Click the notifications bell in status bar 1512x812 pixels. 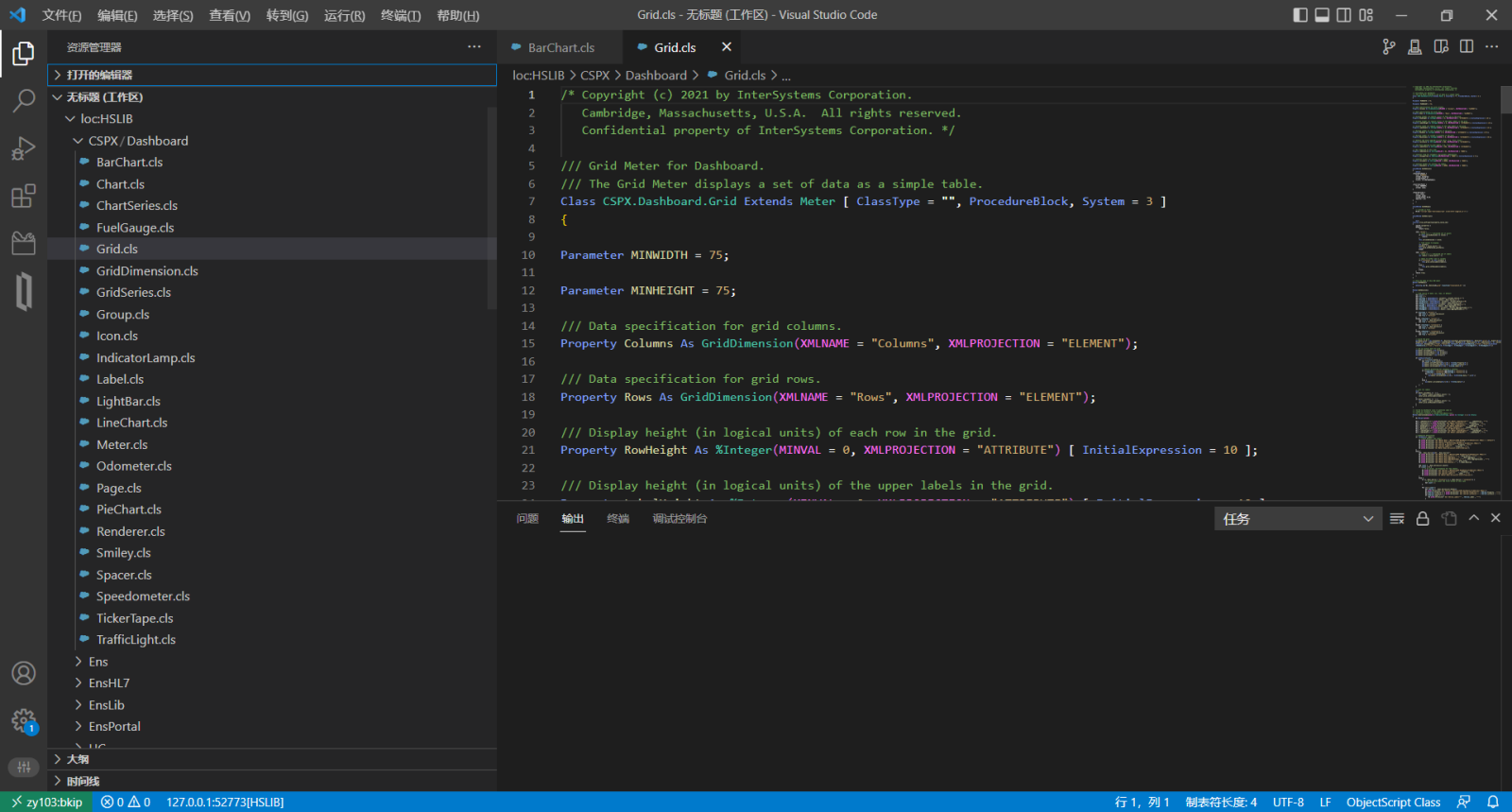[1493, 802]
